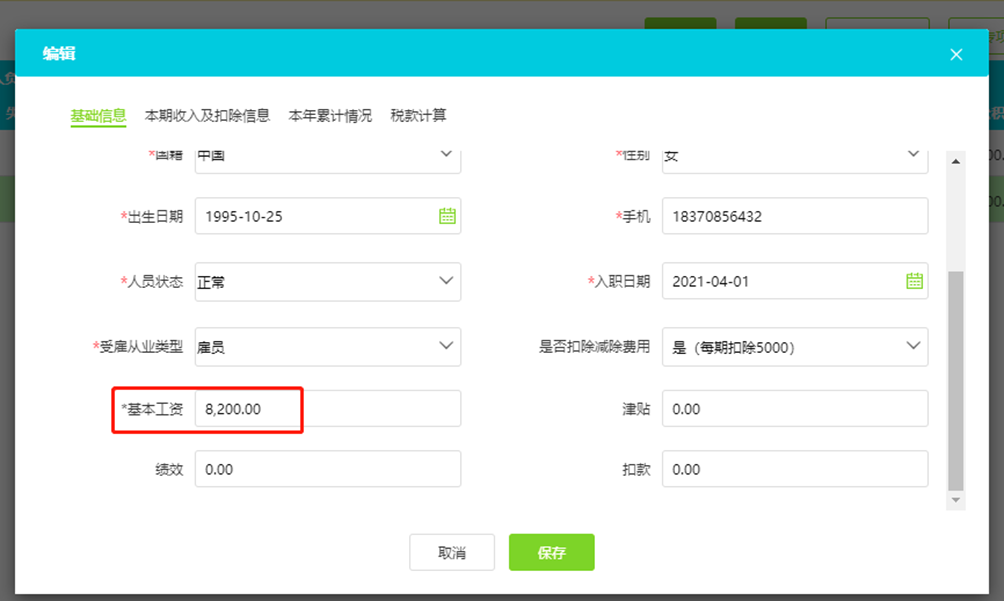Open the 出生日期 calendar picker icon
The height and width of the screenshot is (601, 1004).
click(447, 216)
